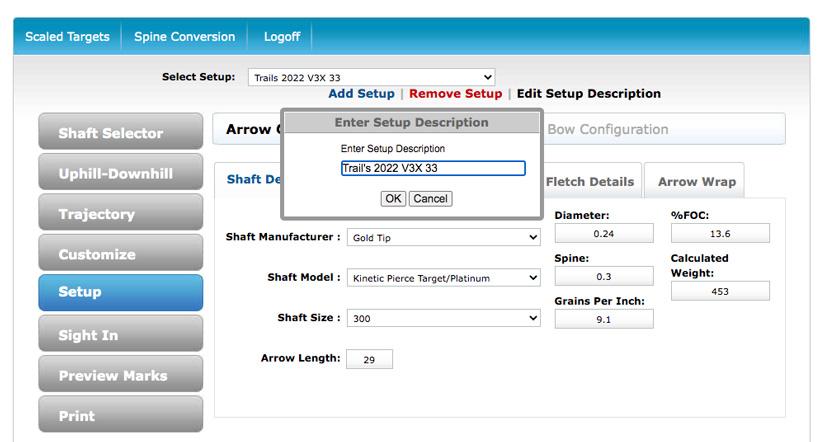
Task: Expand the Shaft Manufacturer dropdown
Action: coord(443,238)
